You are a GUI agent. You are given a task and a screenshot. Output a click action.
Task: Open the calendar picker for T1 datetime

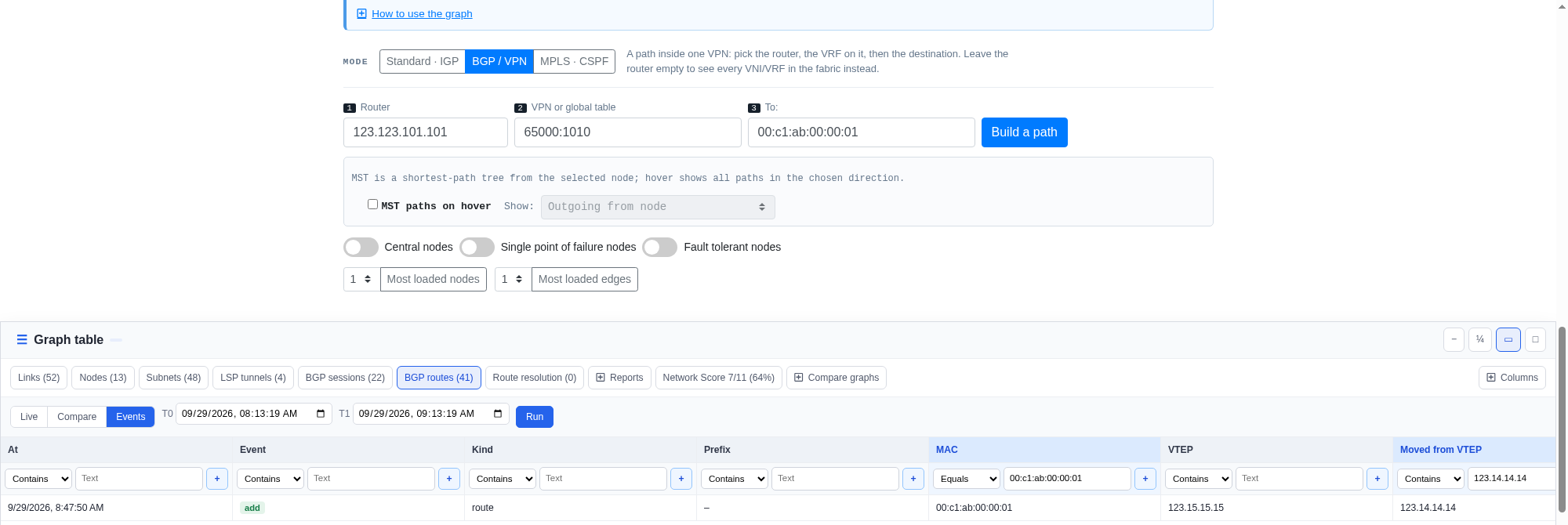pos(498,414)
